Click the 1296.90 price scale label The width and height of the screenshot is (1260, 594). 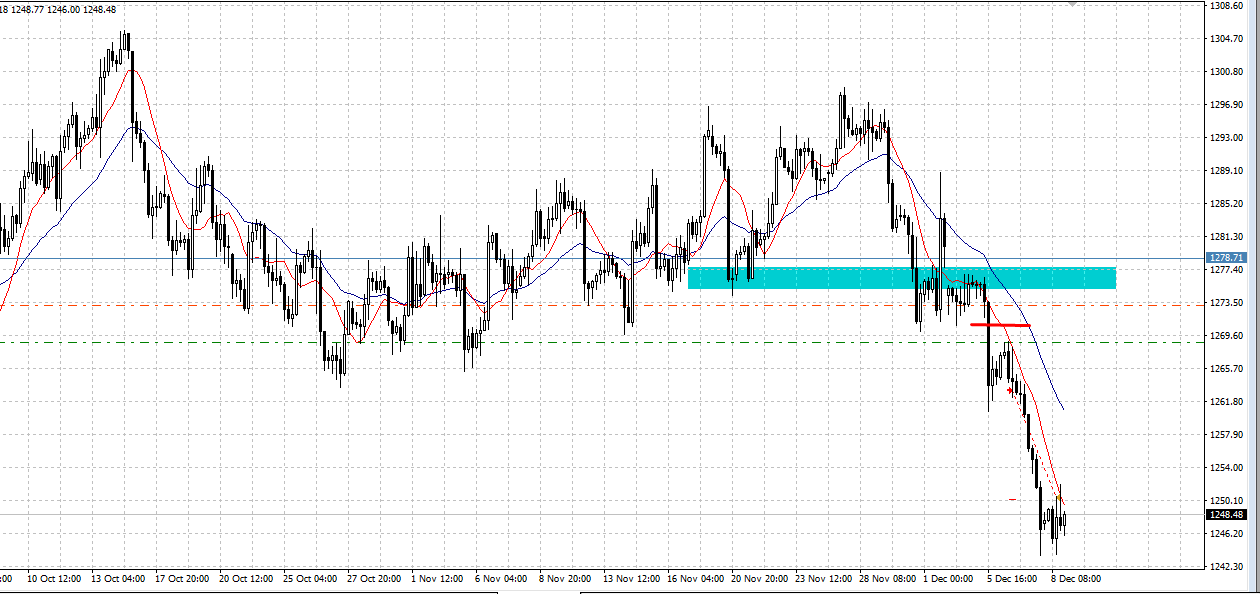[x=1226, y=105]
